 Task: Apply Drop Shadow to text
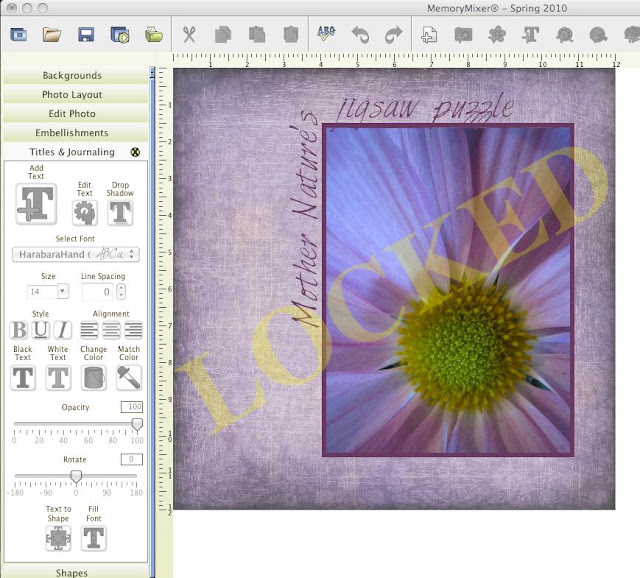tap(120, 213)
